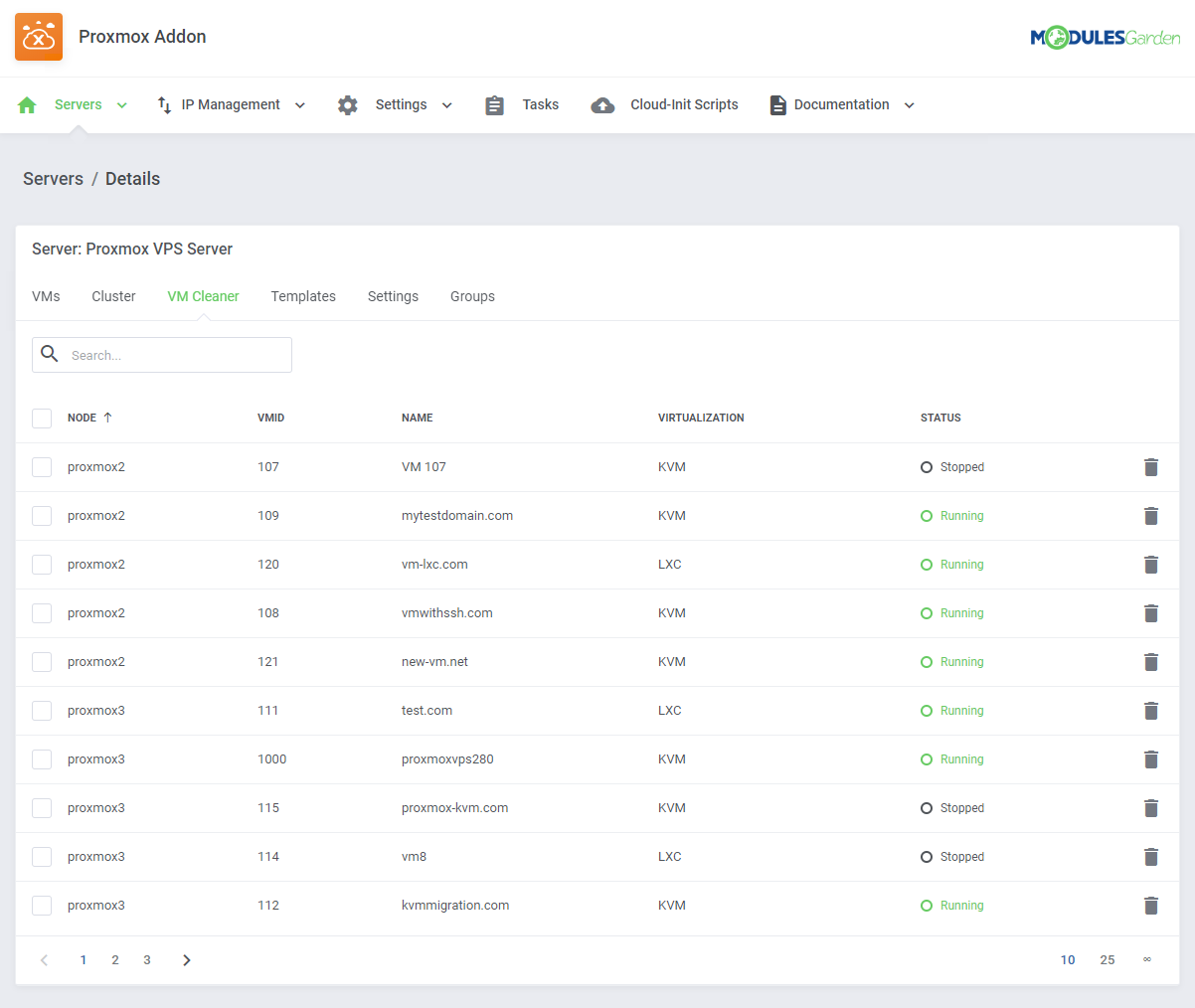Viewport: 1195px width, 1008px height.
Task: Toggle the NODE column sort arrow
Action: click(107, 418)
